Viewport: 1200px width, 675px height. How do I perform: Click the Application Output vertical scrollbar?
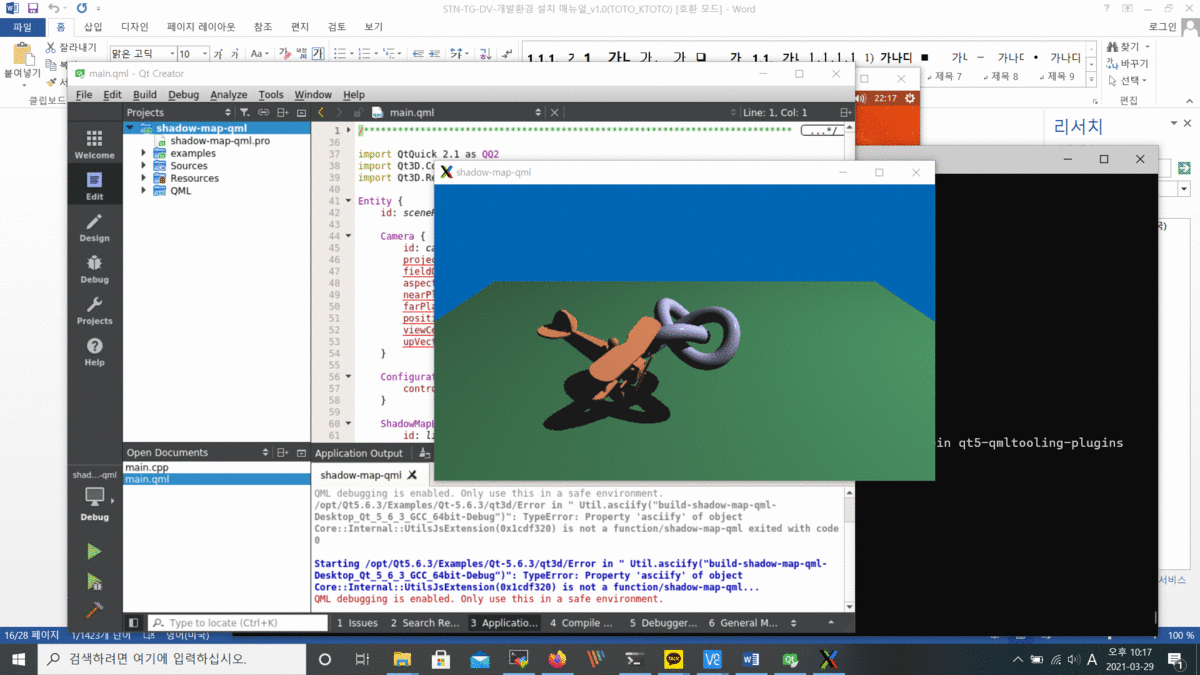pos(849,550)
